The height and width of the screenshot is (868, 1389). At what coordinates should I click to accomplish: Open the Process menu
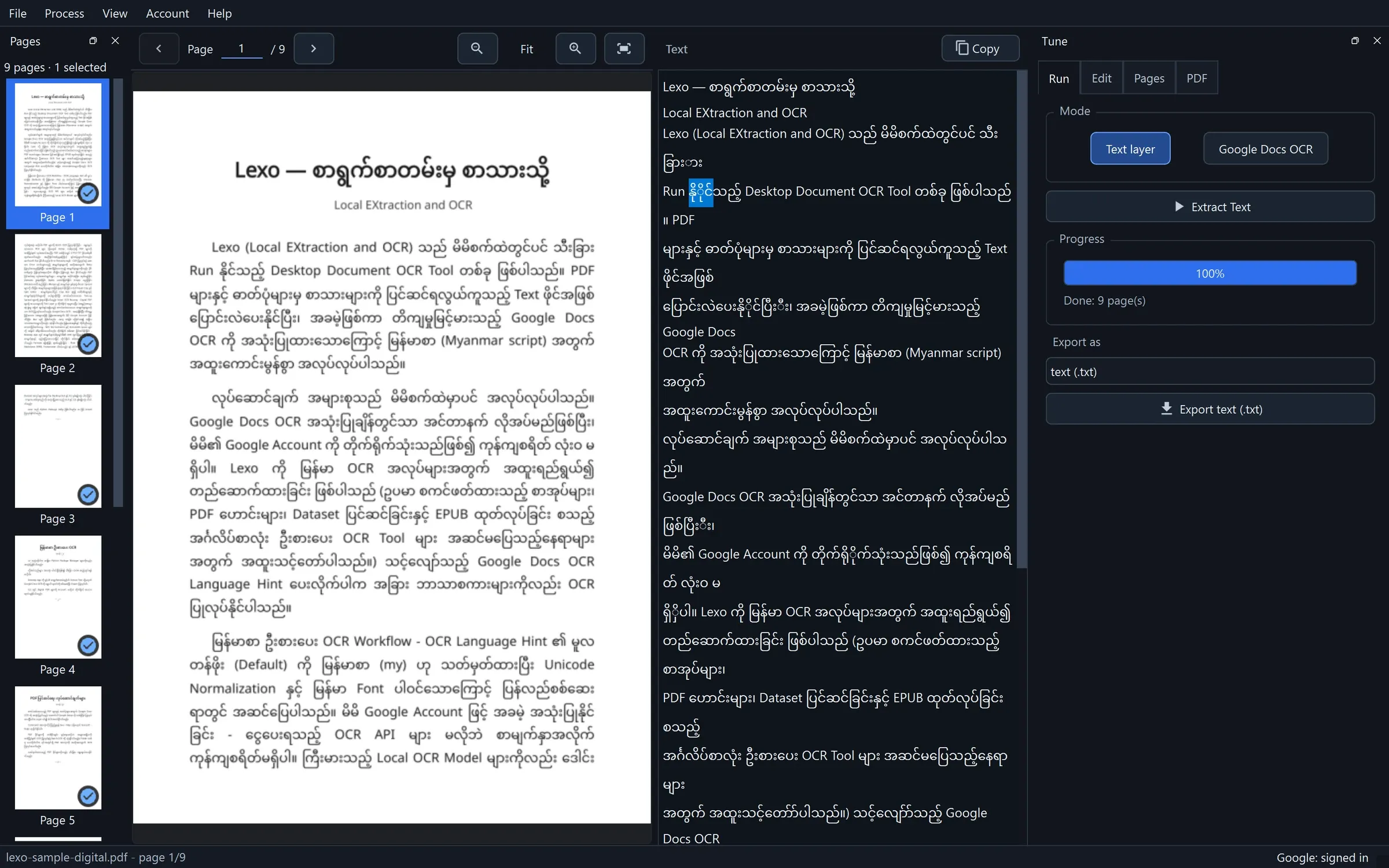(64, 13)
